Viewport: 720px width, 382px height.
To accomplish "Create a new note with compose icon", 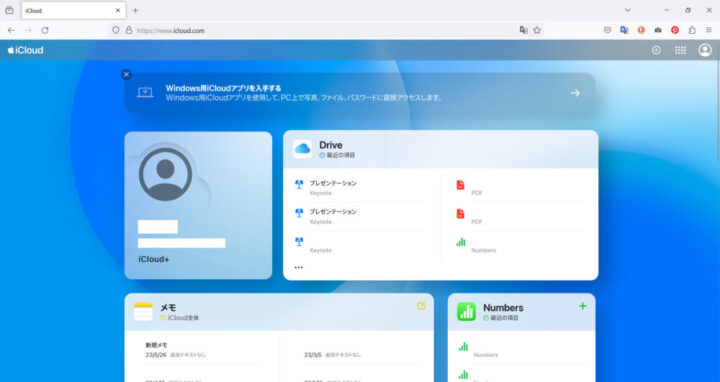I will pos(421,306).
